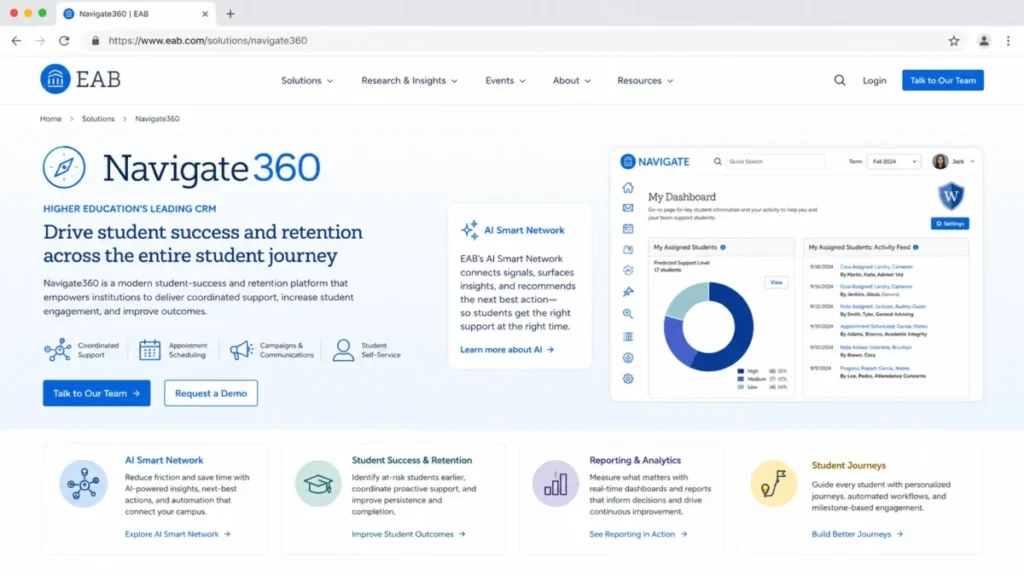Expand the Resources menu
The image size is (1024, 576).
[645, 80]
